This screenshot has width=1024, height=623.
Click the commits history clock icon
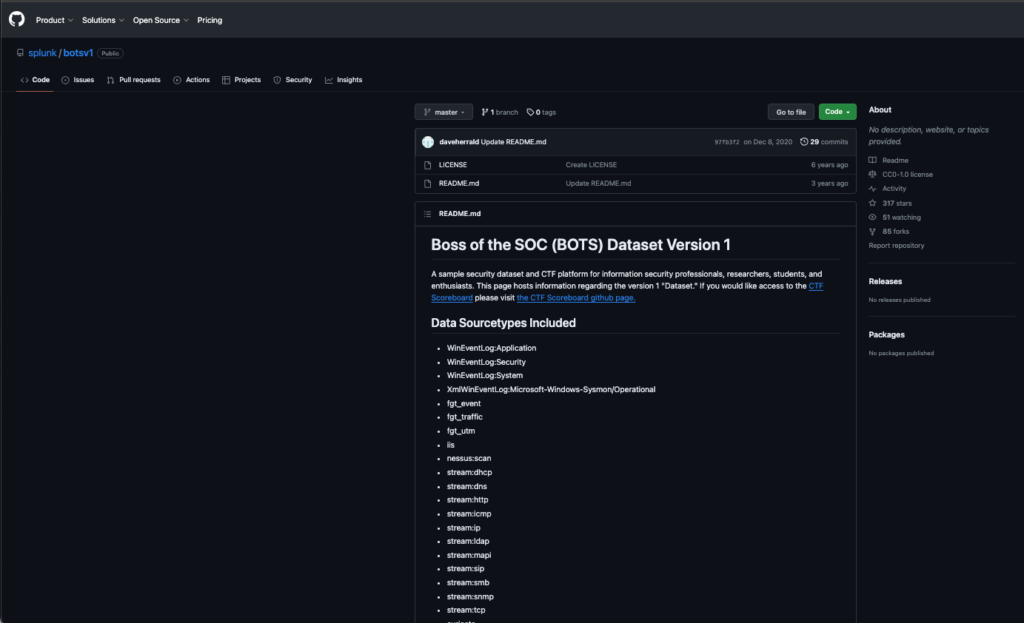tap(804, 142)
